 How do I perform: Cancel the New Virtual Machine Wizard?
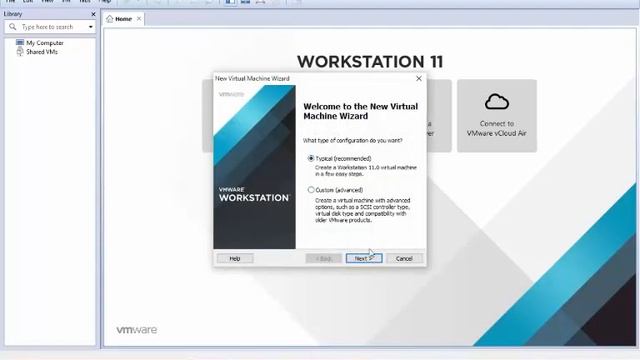pos(404,258)
